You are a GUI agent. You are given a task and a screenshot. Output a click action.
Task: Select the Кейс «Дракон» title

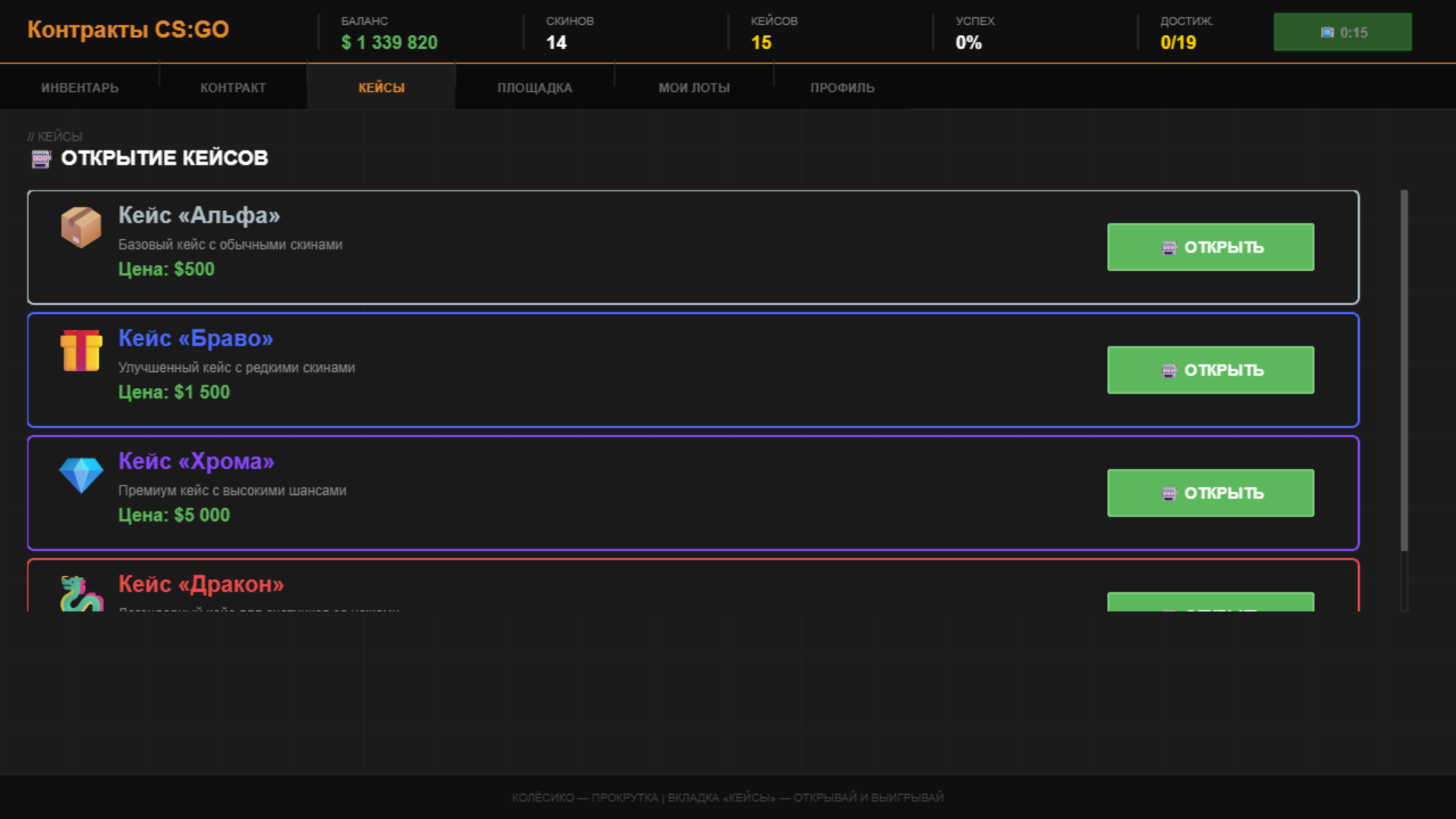(x=201, y=584)
